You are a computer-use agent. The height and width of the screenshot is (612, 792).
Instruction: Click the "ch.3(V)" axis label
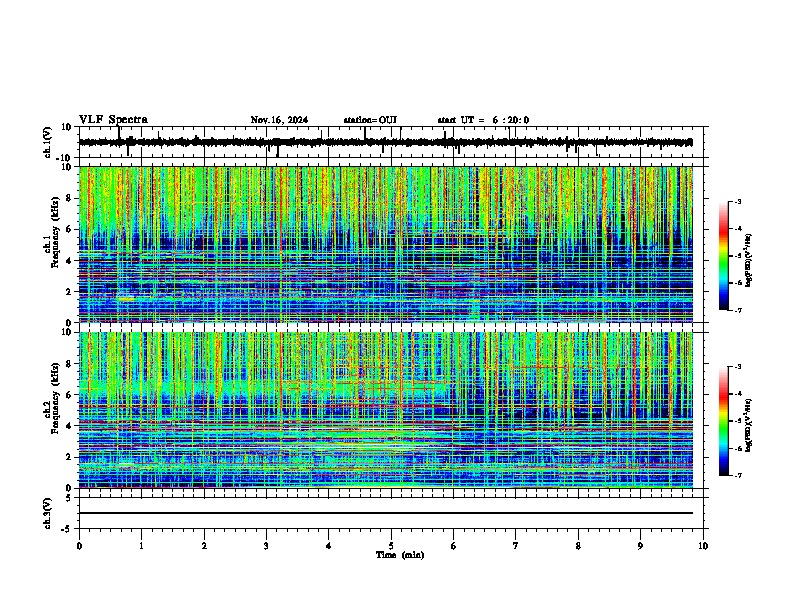tap(49, 514)
